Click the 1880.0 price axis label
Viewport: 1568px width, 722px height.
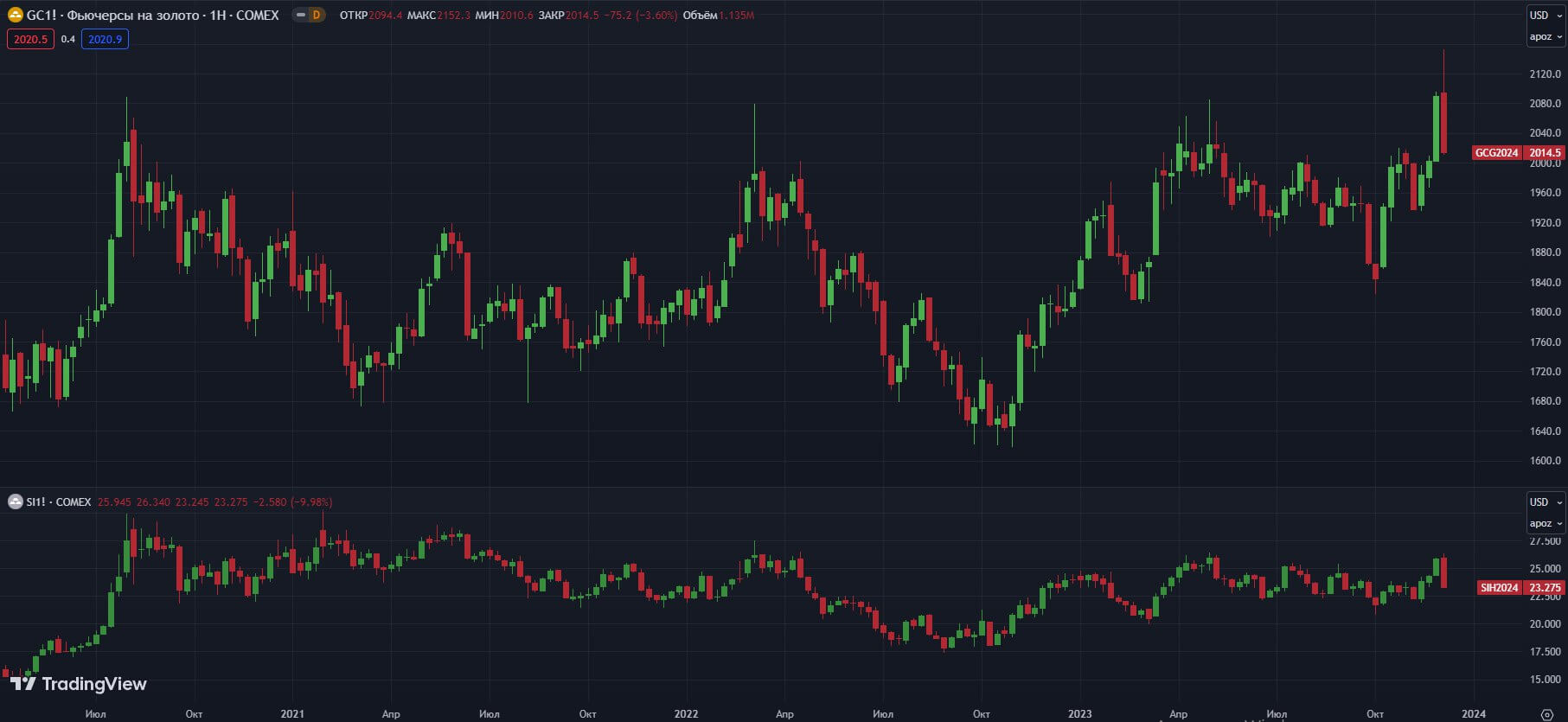(1545, 252)
